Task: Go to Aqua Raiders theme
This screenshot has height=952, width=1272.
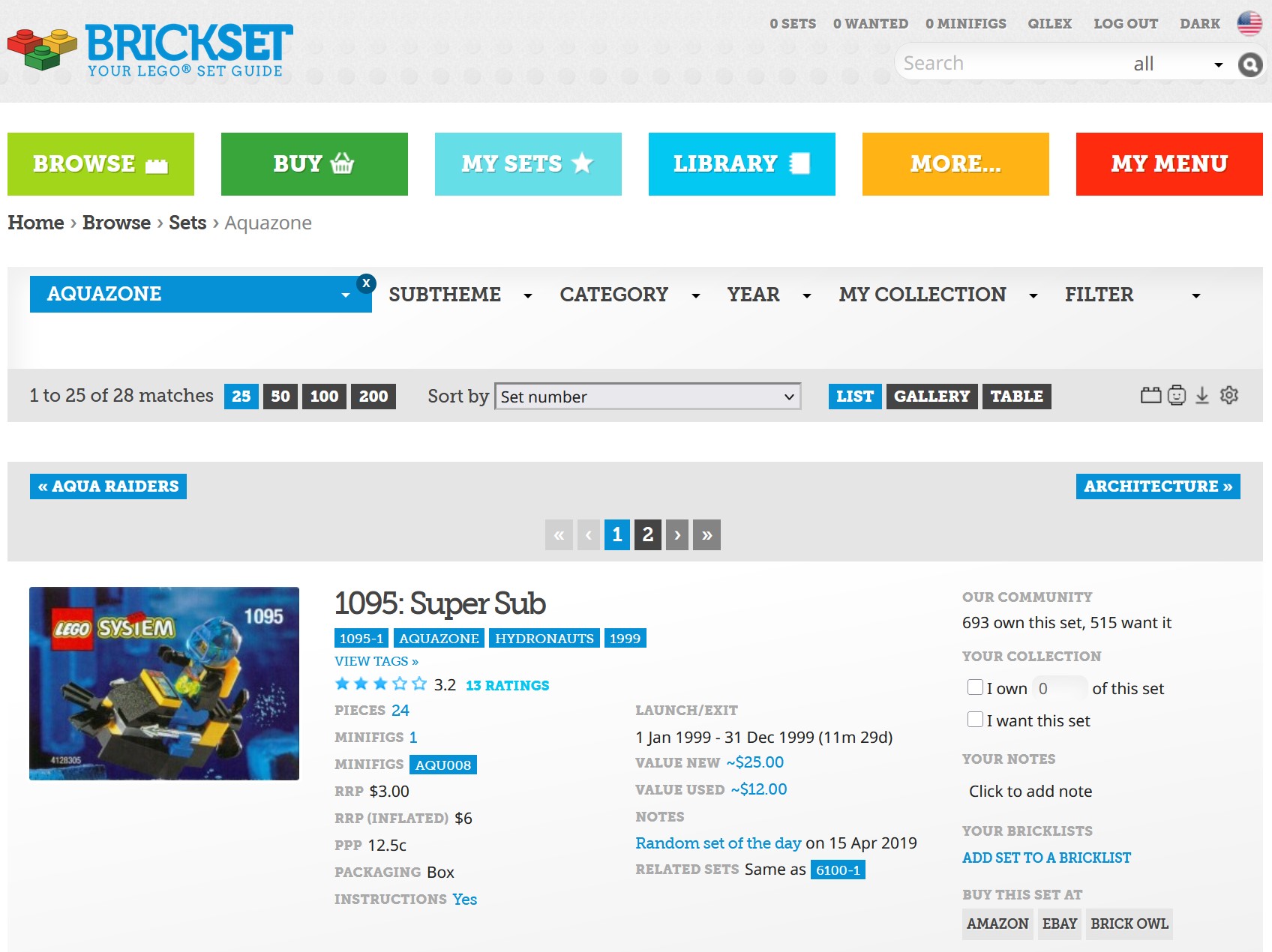Action: tap(108, 486)
